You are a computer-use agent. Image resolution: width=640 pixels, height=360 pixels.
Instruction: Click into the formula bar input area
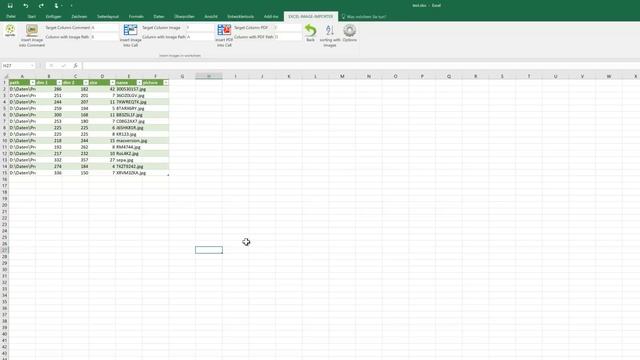[361, 66]
